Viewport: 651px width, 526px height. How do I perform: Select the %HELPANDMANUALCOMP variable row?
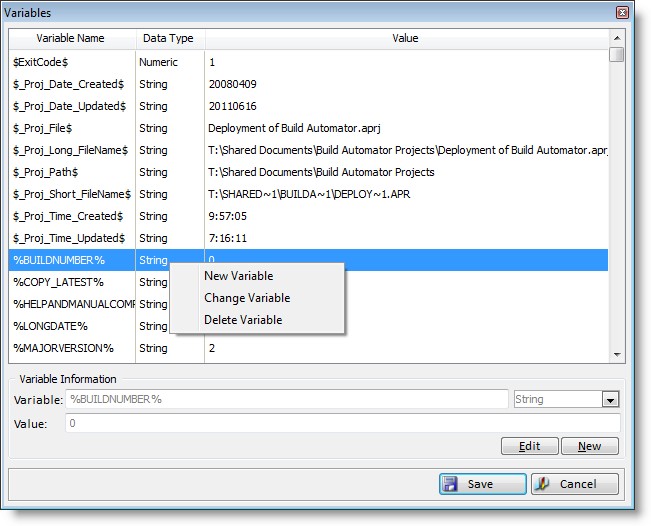(x=308, y=304)
